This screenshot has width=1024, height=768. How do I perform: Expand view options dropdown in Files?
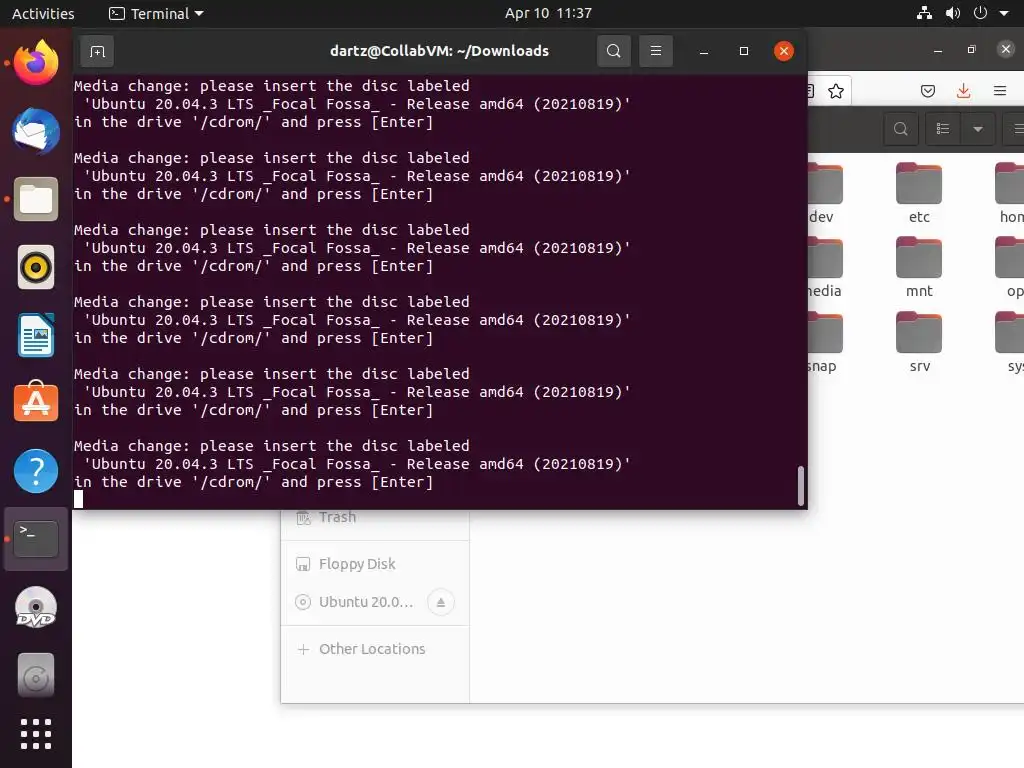point(978,129)
